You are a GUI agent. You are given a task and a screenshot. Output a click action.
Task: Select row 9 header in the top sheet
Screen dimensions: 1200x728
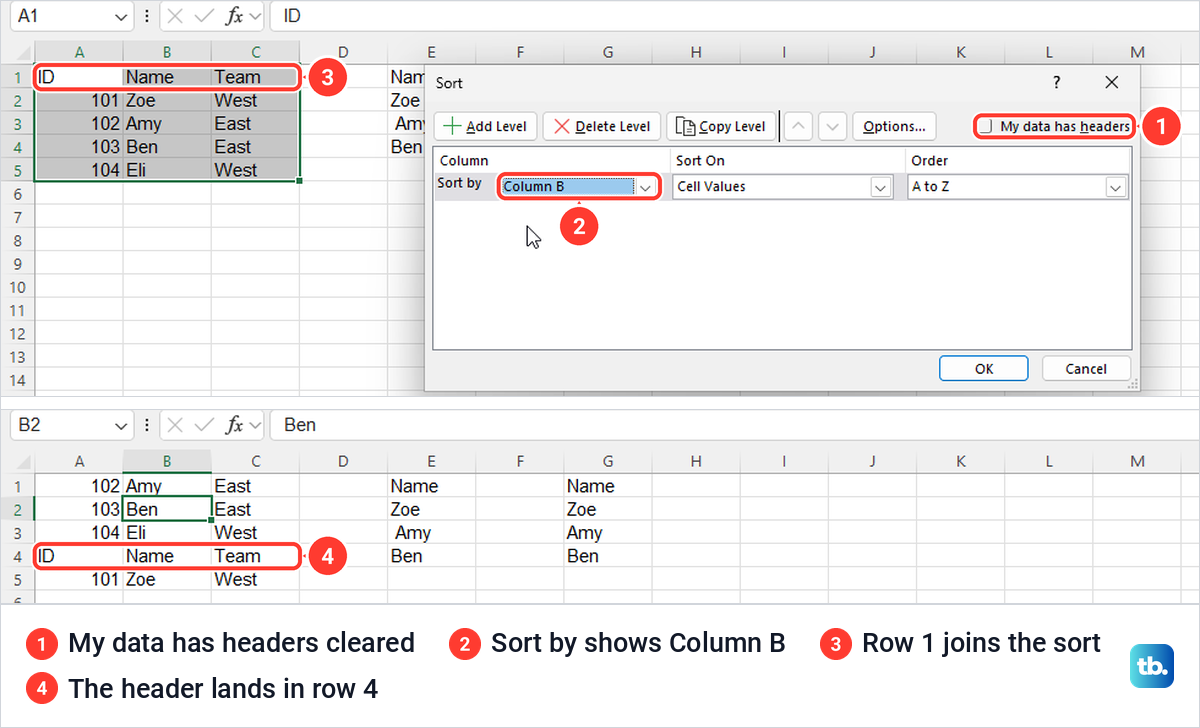[17, 263]
